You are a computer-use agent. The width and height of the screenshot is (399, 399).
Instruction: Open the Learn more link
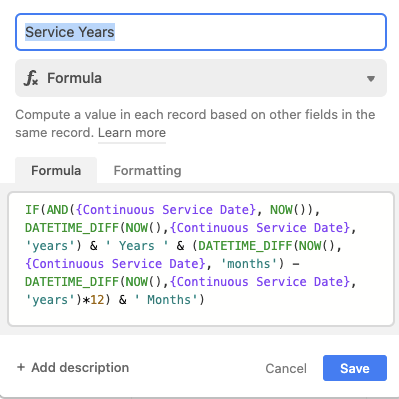point(132,133)
